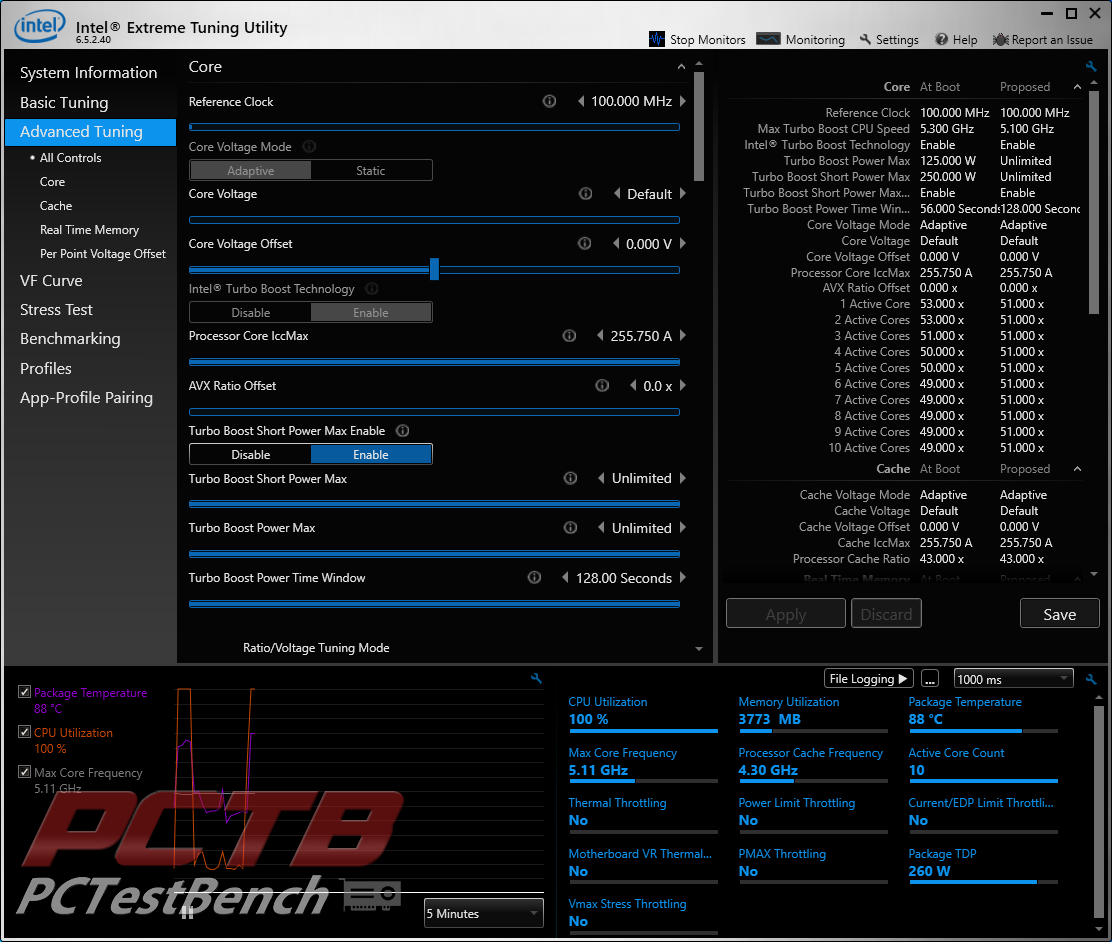The image size is (1112, 942).
Task: Select Real Time Memory sub-item
Action: [89, 230]
